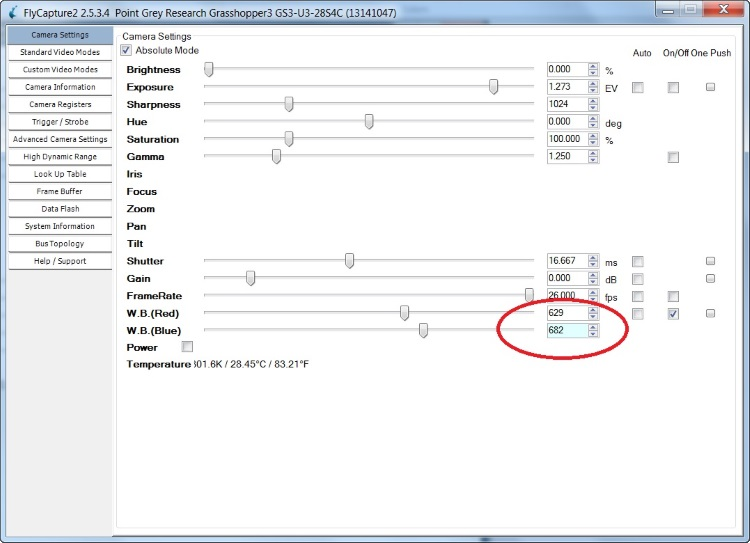Open the Camera Registers page
Image resolution: width=750 pixels, height=543 pixels.
click(x=60, y=104)
